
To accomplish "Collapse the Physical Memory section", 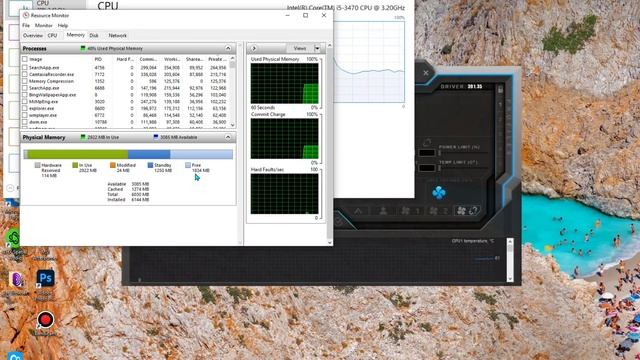I will coord(228,137).
